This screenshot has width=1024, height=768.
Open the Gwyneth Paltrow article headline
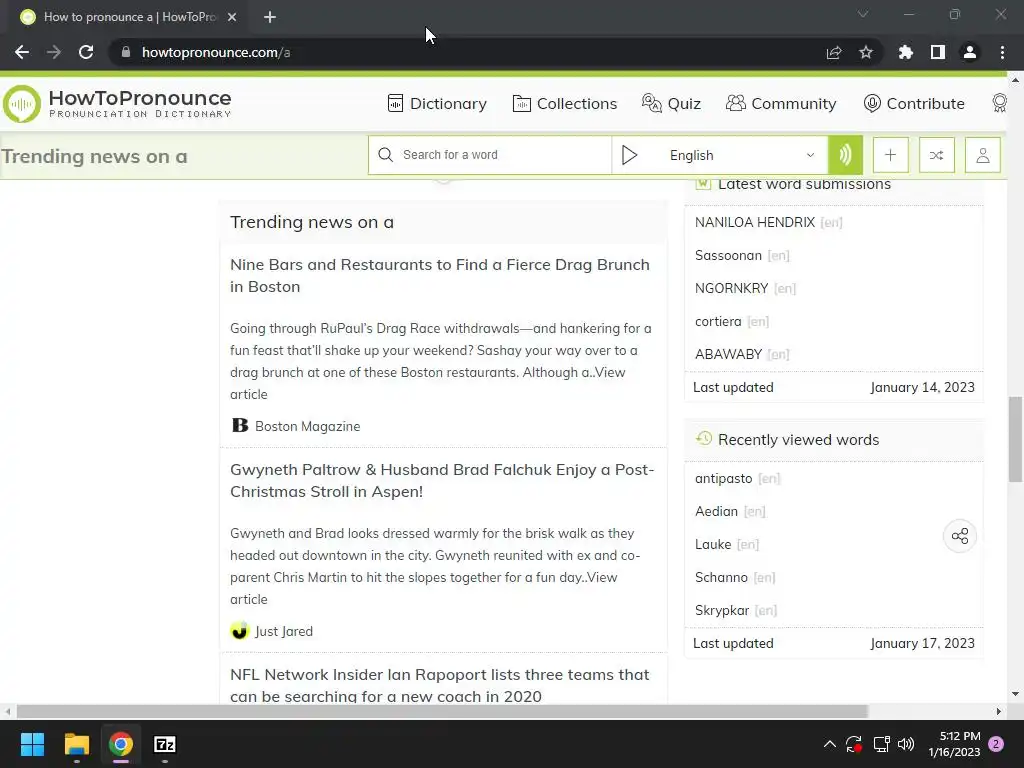442,481
